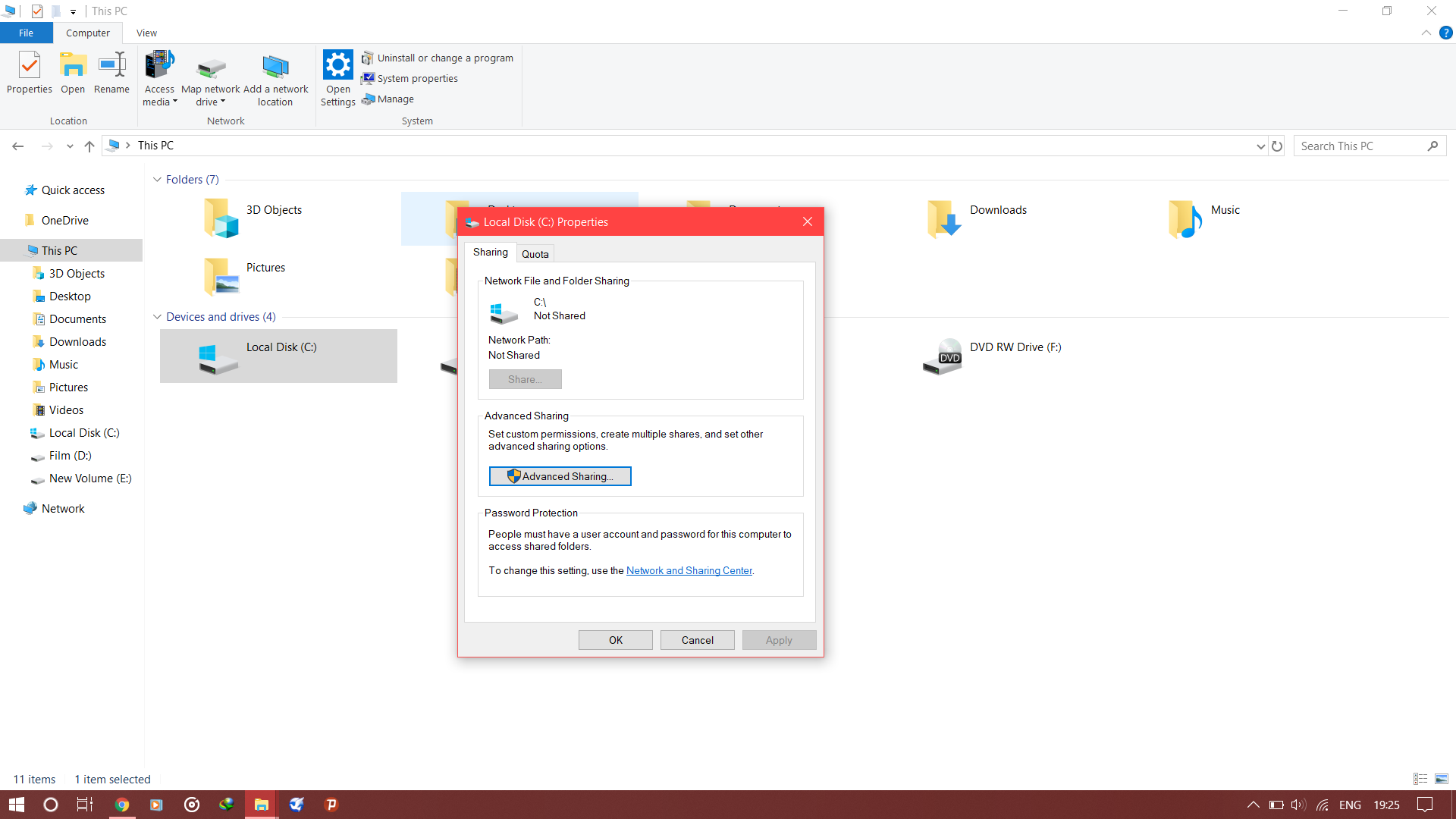Switch to the Quota tab

[x=535, y=254]
